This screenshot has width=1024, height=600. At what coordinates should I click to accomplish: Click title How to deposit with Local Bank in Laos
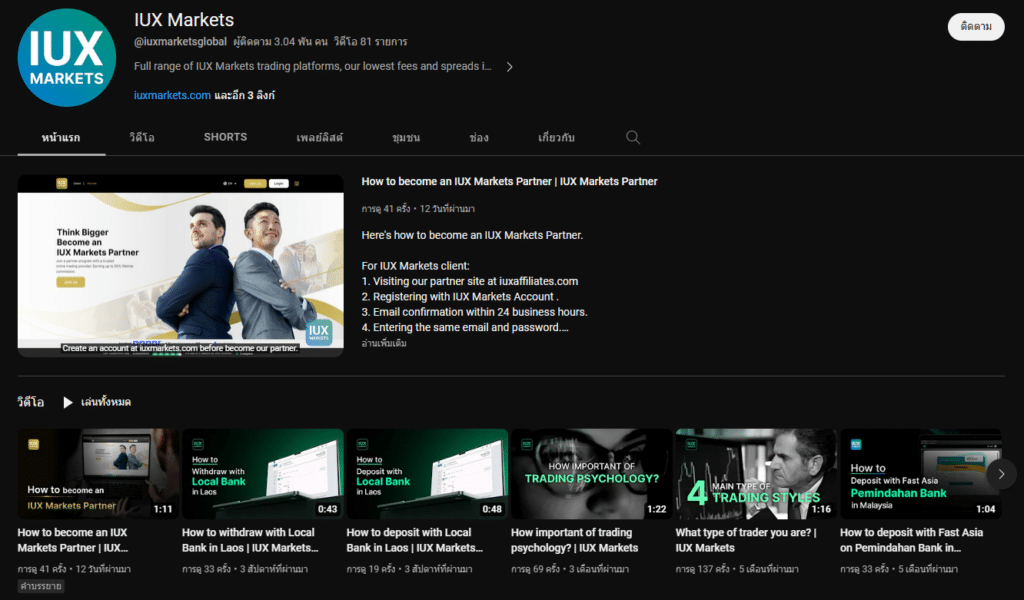(x=415, y=540)
